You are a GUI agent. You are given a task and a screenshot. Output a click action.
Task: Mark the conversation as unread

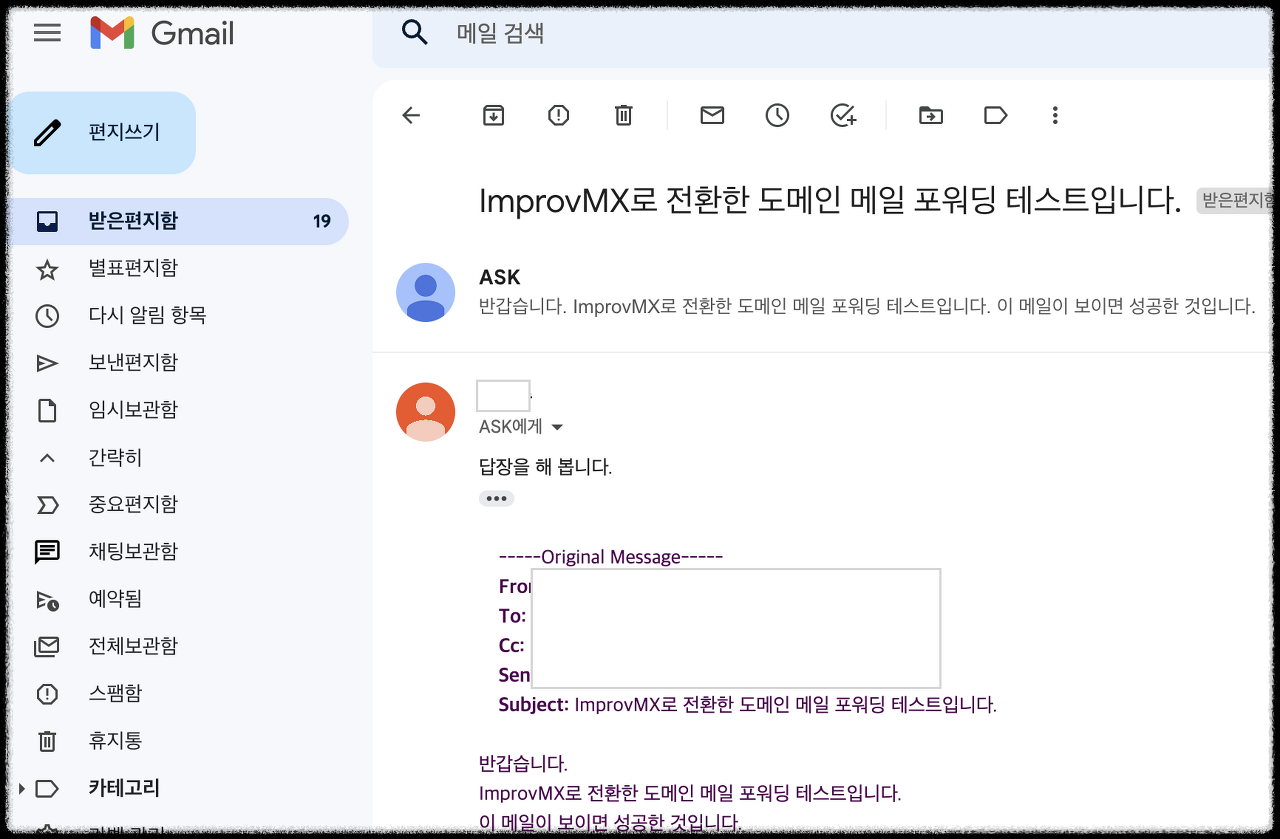coord(712,115)
